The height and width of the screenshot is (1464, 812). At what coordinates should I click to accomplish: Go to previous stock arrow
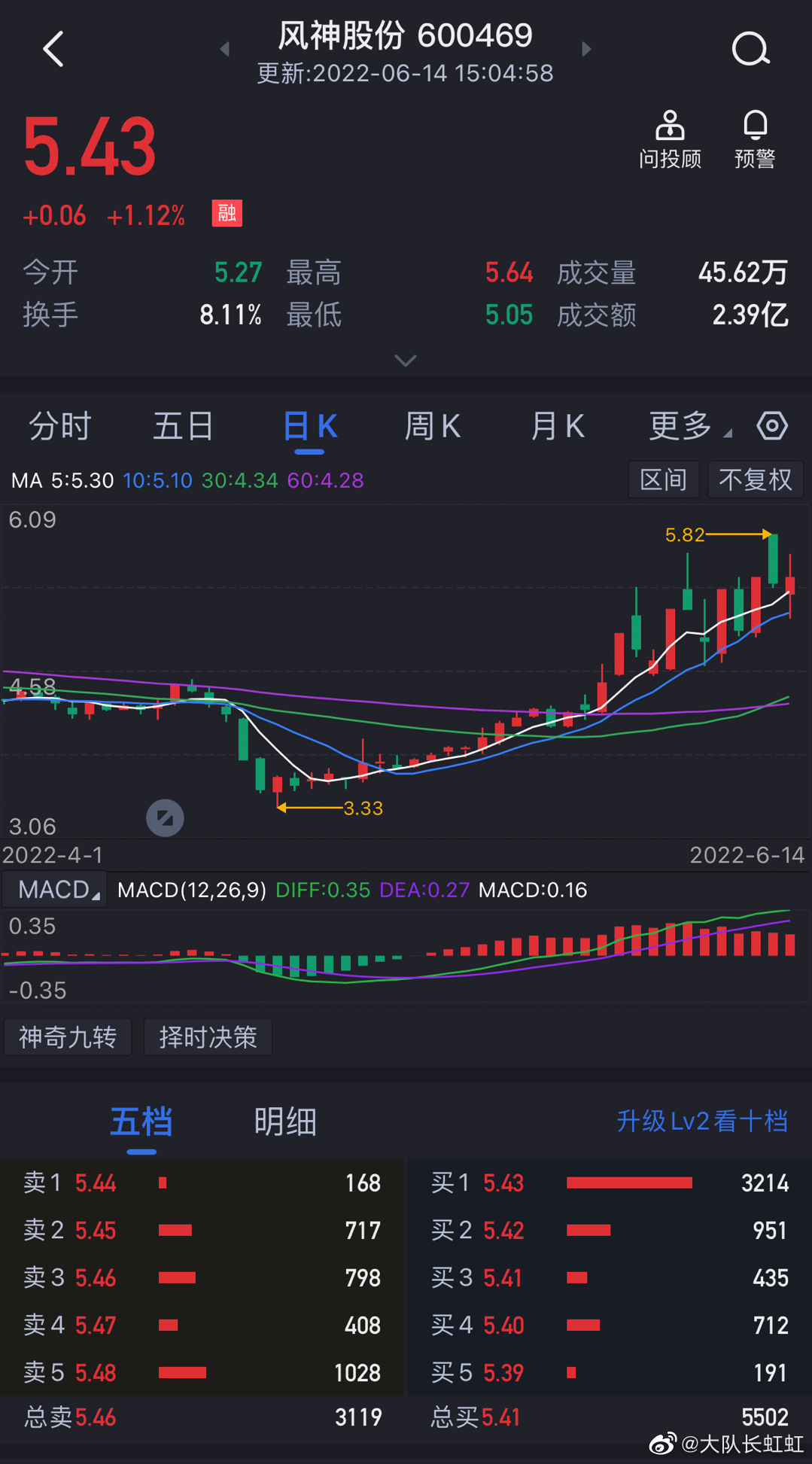[x=225, y=50]
